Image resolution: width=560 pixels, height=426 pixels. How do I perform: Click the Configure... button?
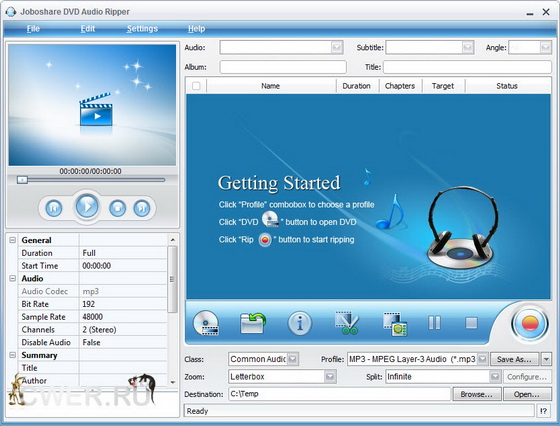coord(527,377)
